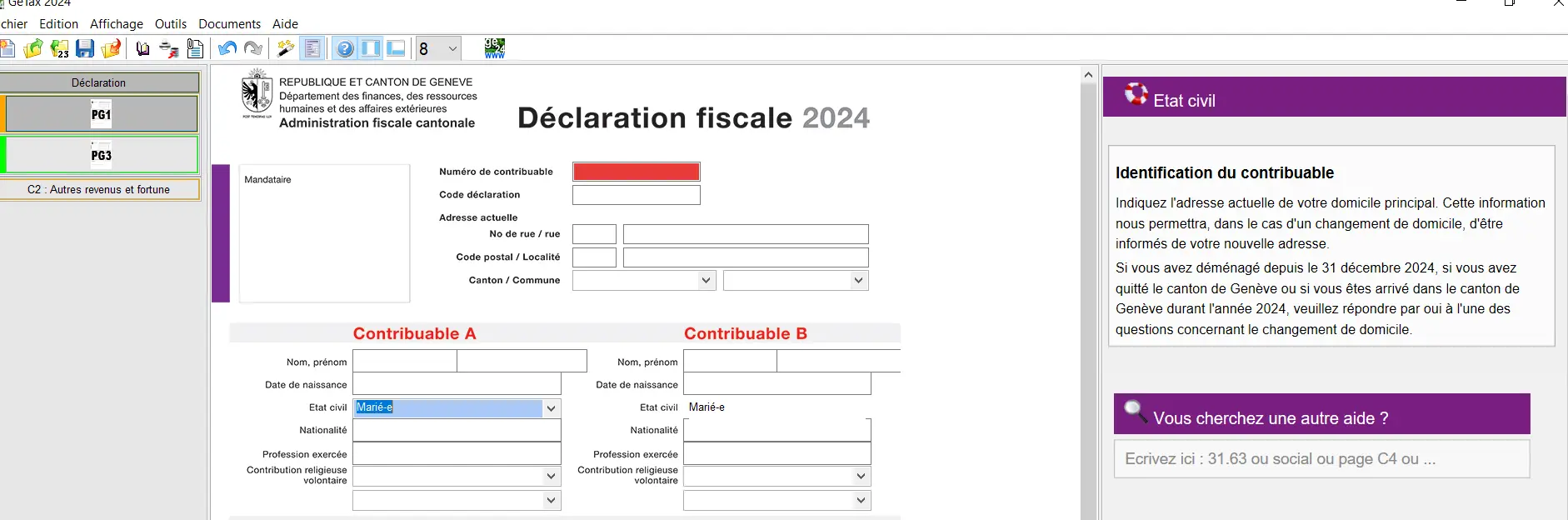Open the Canton / Commune dropdown
Image resolution: width=1568 pixels, height=520 pixels.
coord(706,280)
